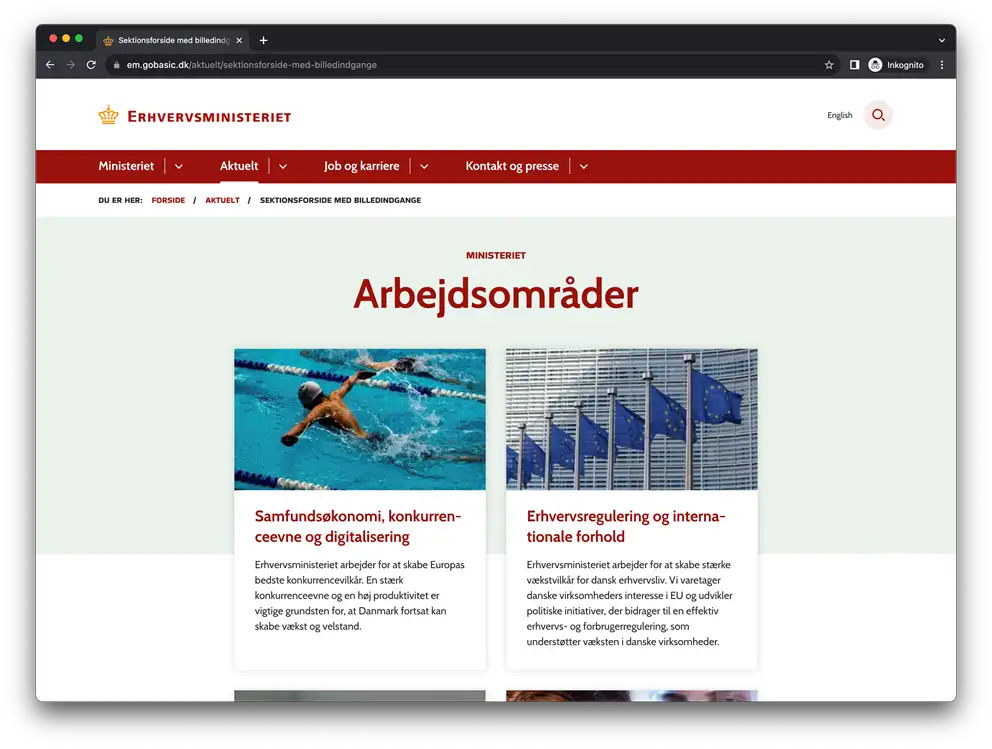Image resolution: width=992 pixels, height=749 pixels.
Task: Open the Ministeriet menu item
Action: [x=126, y=166]
